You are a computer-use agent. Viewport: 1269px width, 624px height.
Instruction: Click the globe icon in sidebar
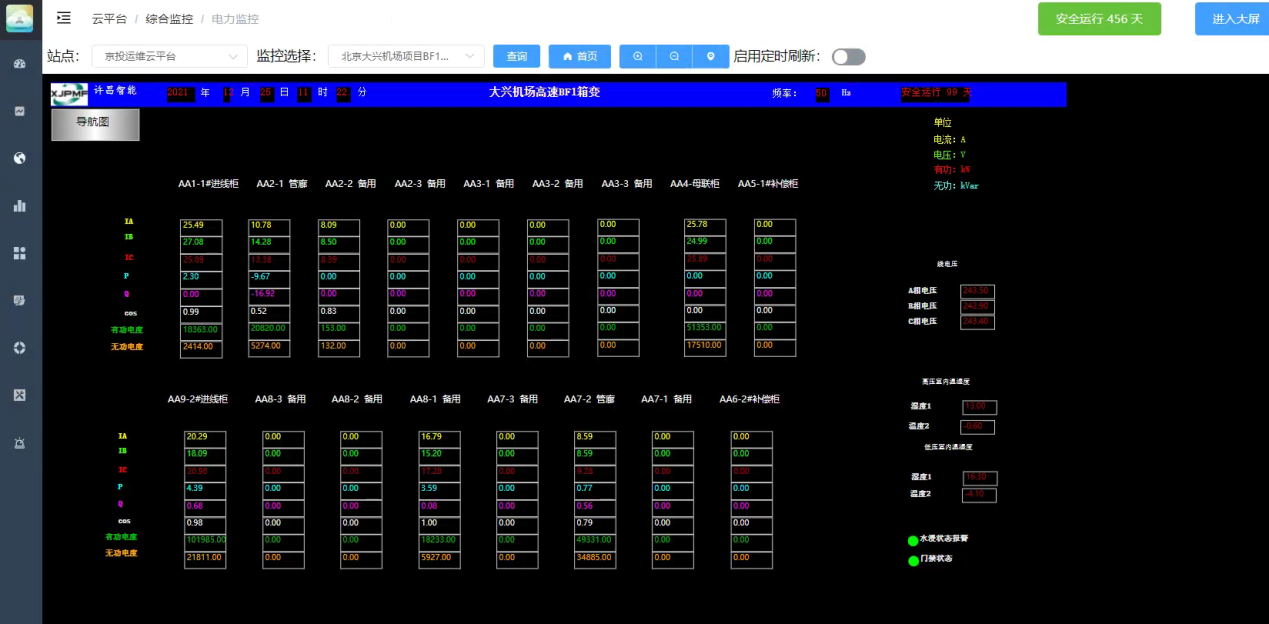click(x=19, y=158)
